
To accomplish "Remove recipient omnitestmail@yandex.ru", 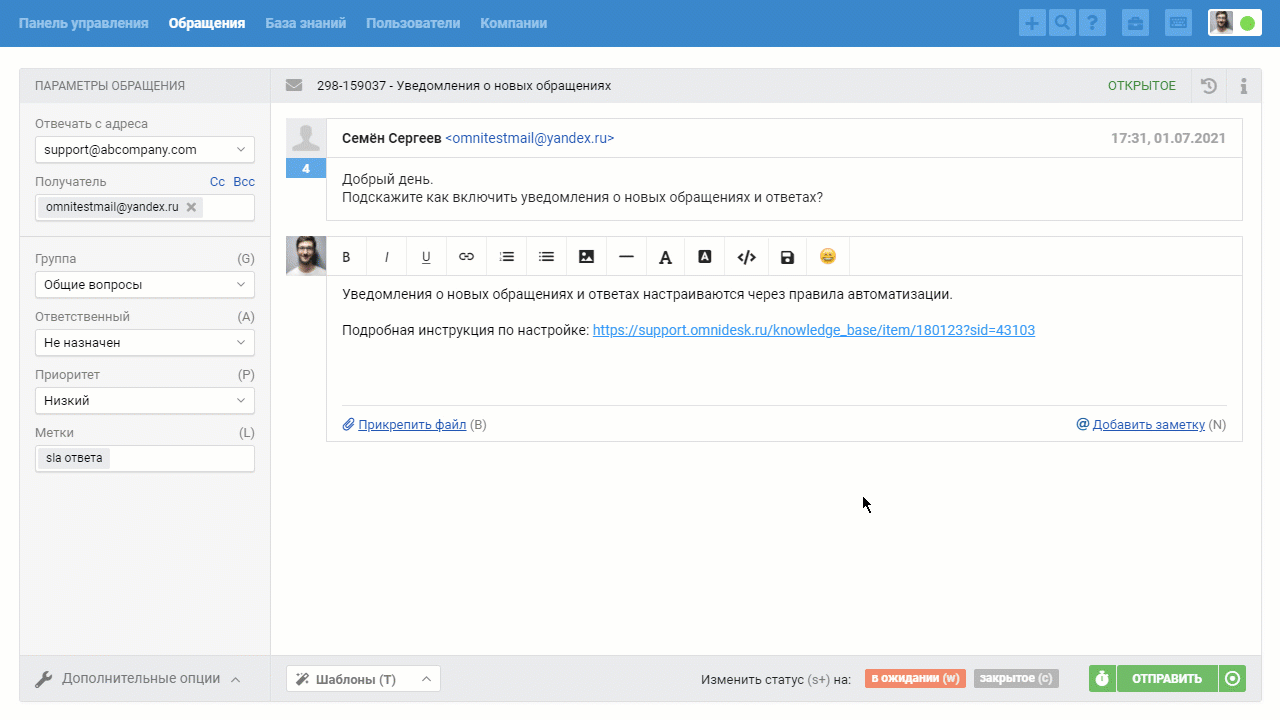I will 191,207.
